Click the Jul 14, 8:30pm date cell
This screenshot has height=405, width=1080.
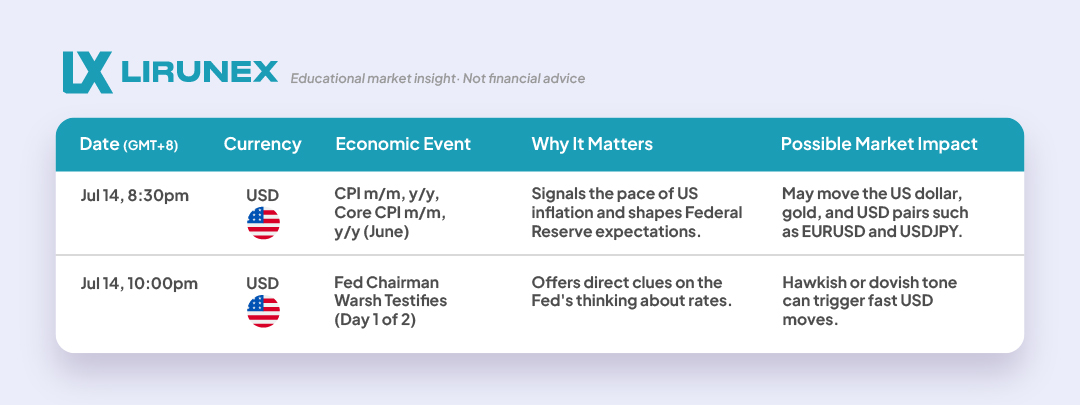point(134,196)
